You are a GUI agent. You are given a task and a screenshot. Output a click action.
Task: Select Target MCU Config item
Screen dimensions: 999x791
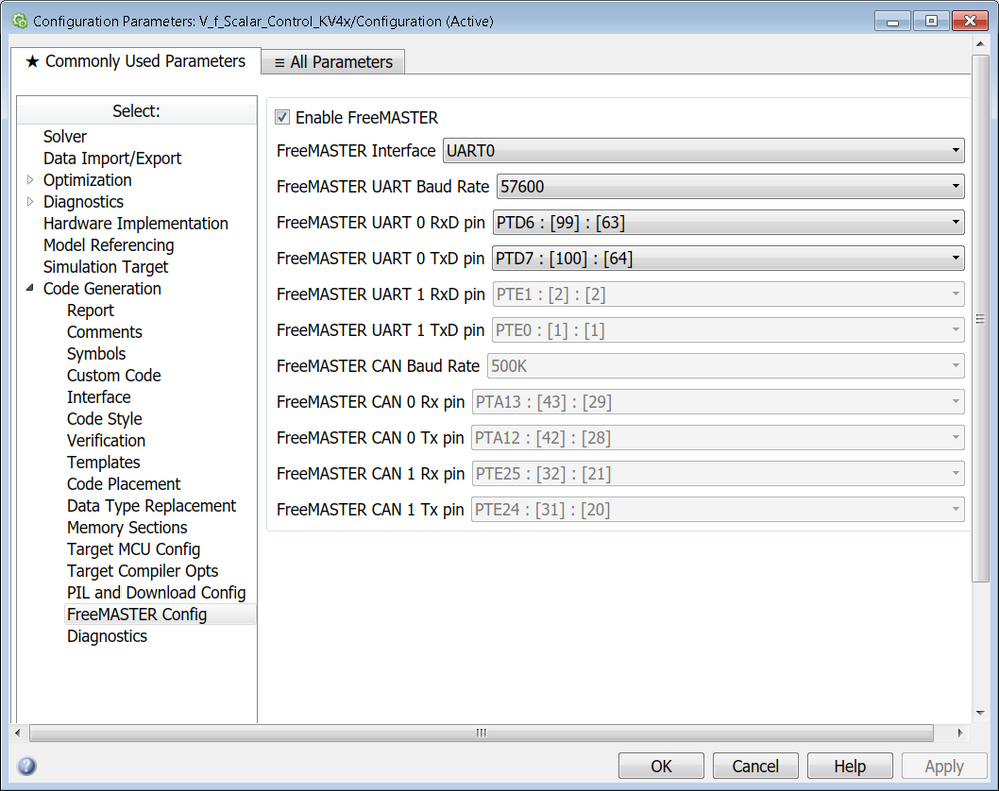133,549
